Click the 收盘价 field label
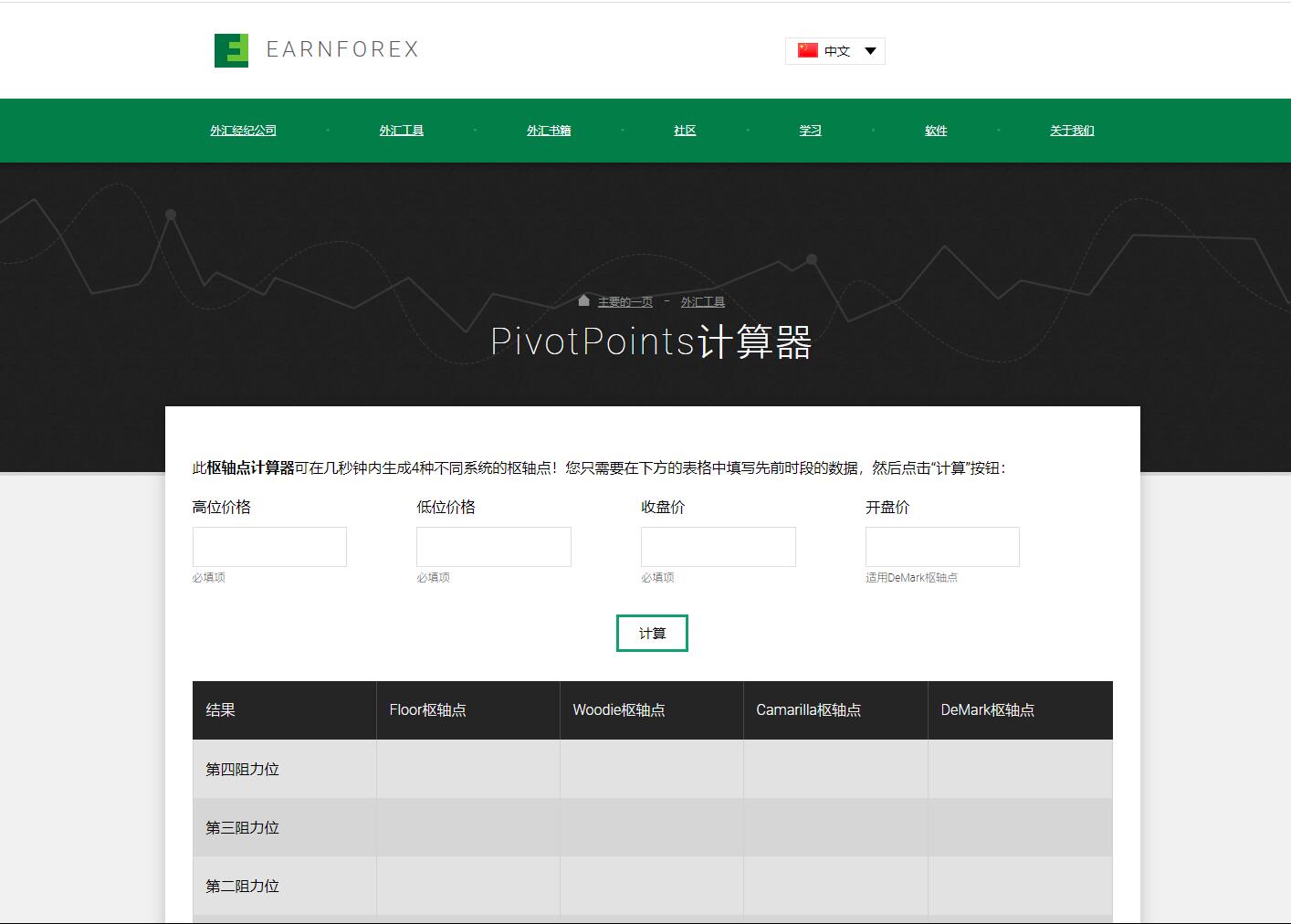 663,508
